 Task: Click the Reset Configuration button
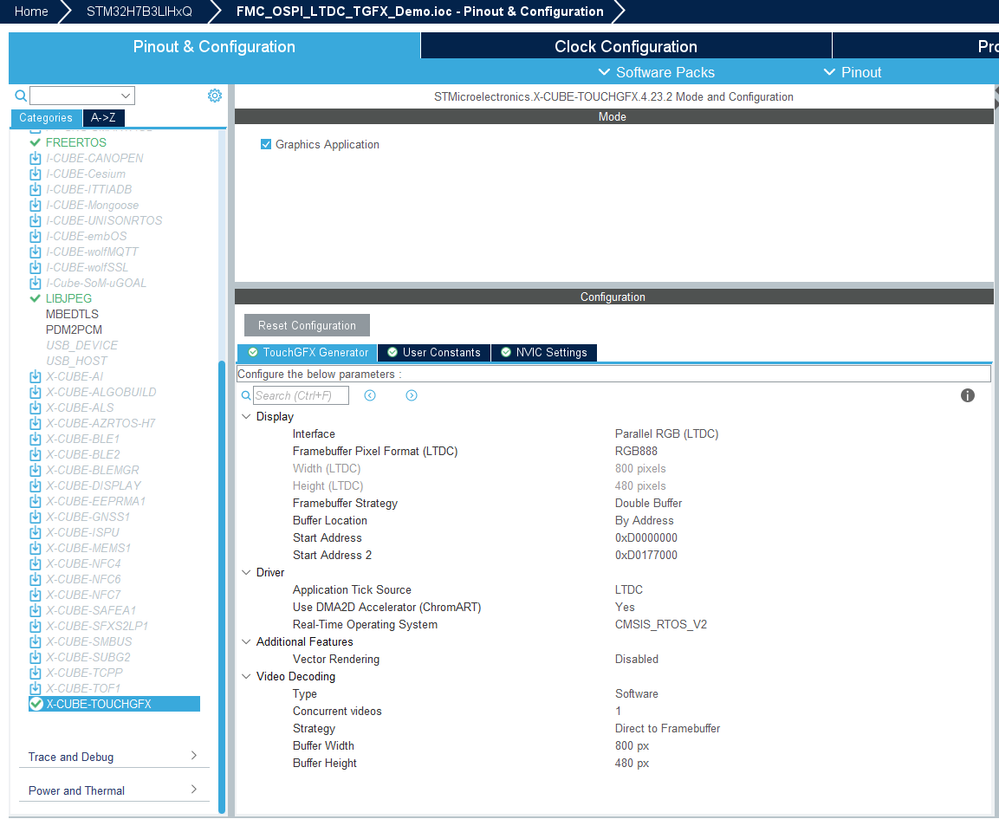[307, 325]
